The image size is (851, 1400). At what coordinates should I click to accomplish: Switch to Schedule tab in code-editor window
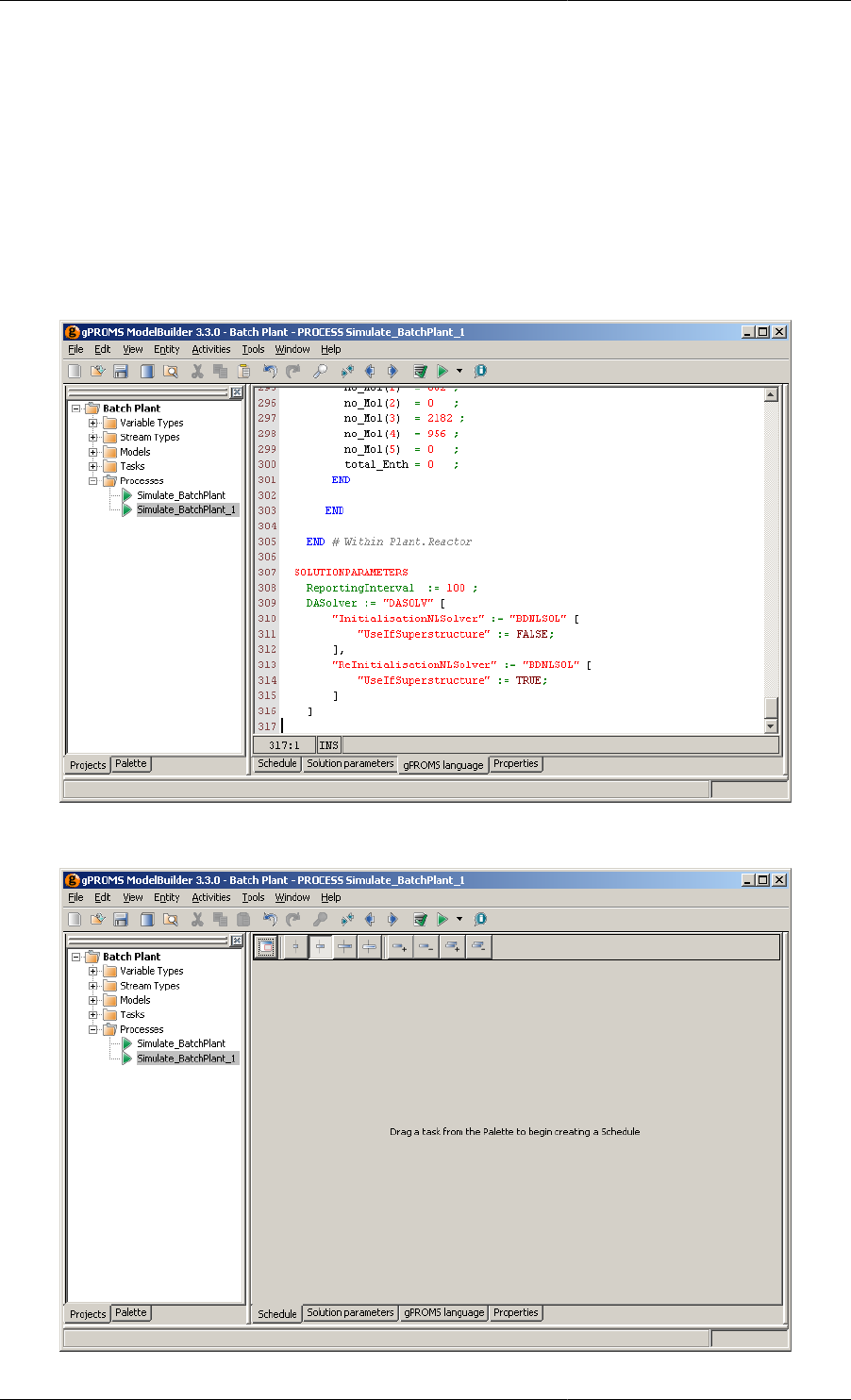click(x=277, y=763)
